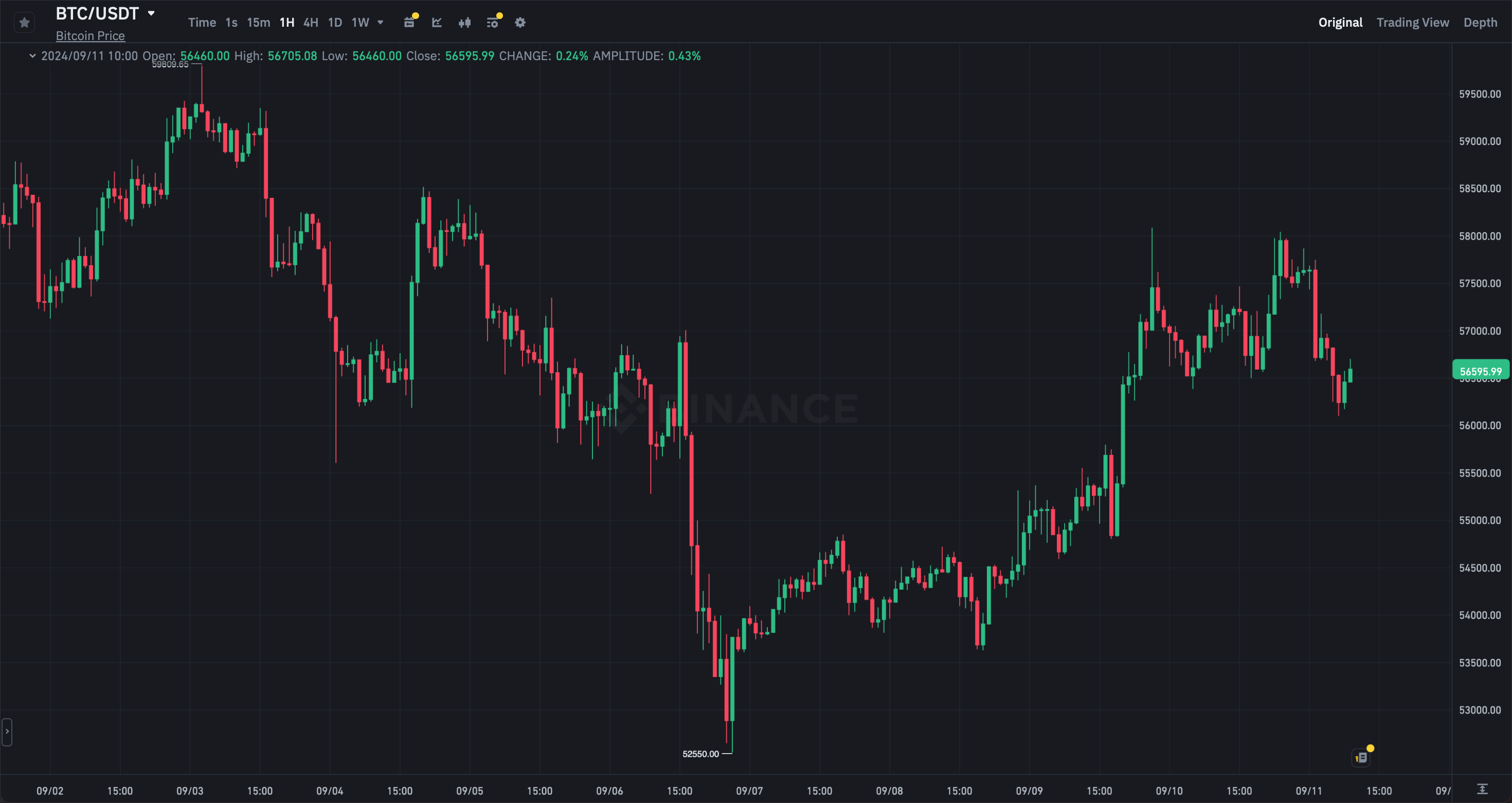Change candlestick chart type icon
Viewport: 1512px width, 803px height.
[x=464, y=23]
